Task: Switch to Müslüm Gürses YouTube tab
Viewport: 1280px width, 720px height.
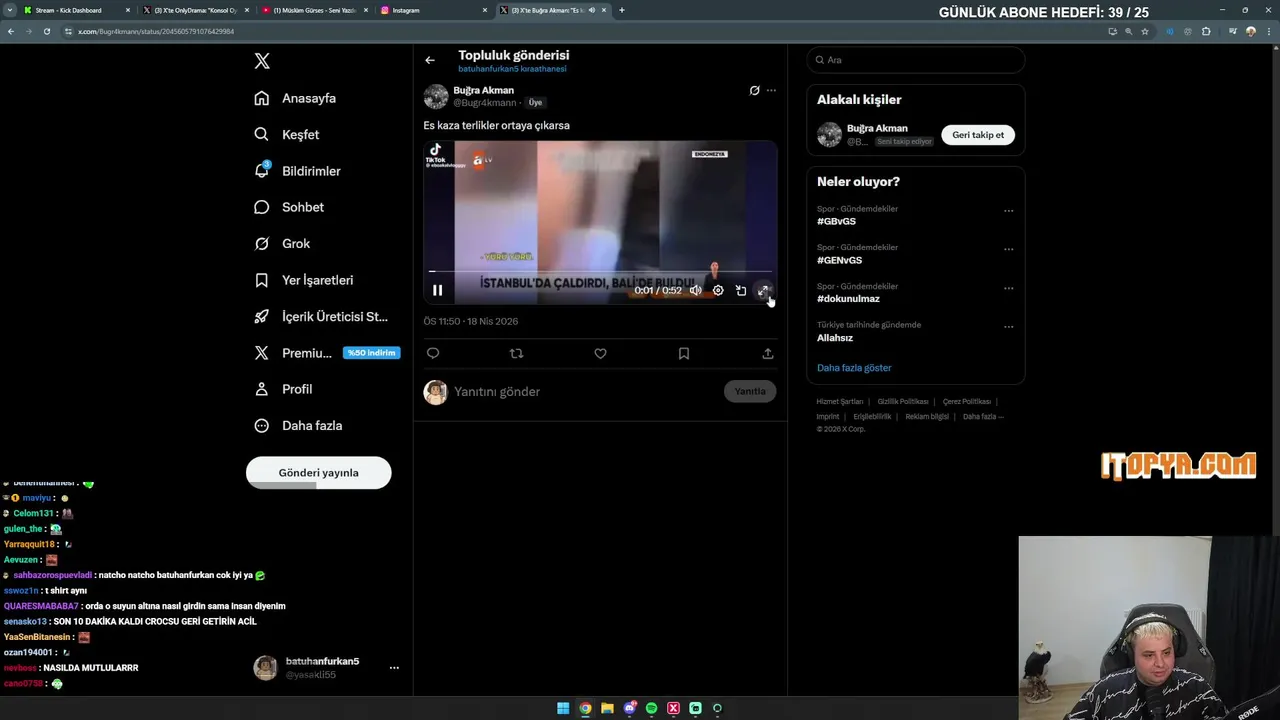Action: click(x=314, y=10)
